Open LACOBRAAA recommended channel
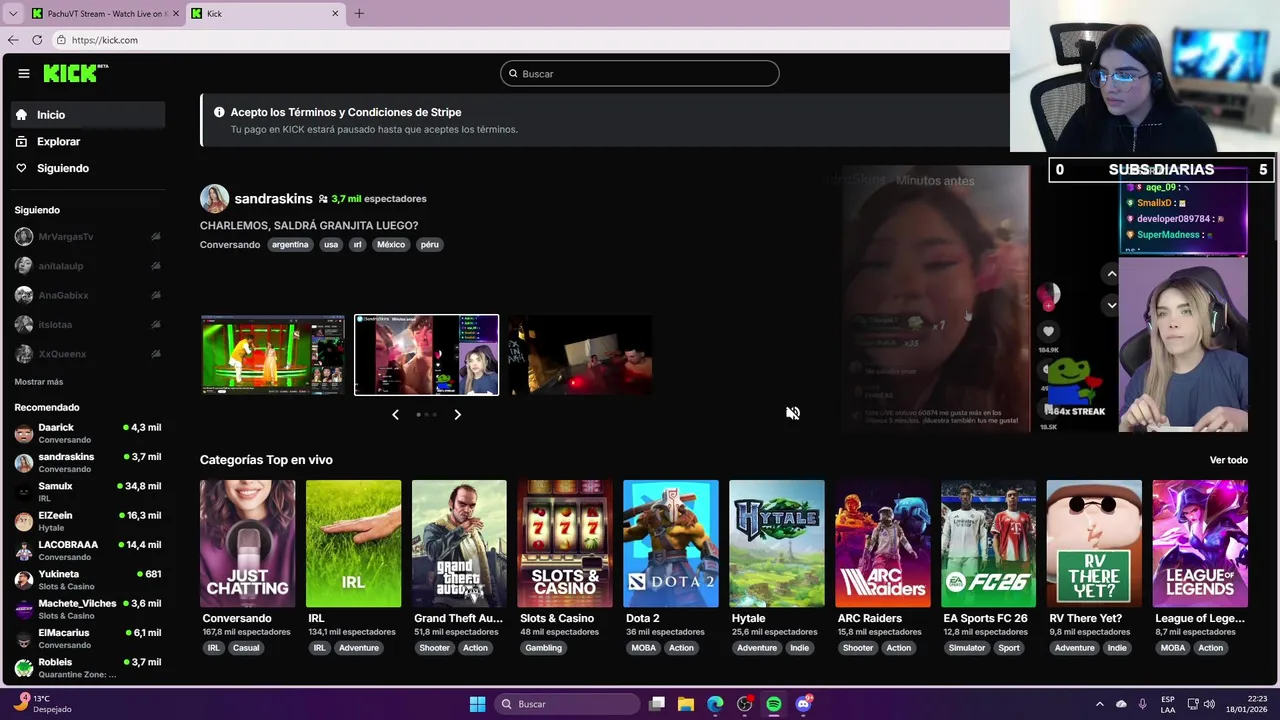This screenshot has height=720, width=1280. tap(88, 550)
